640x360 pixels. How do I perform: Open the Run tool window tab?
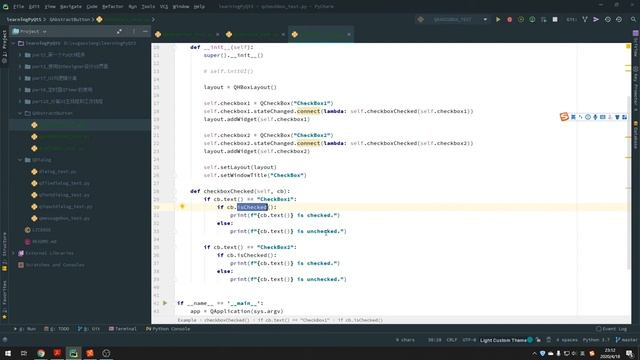[x=25, y=329]
